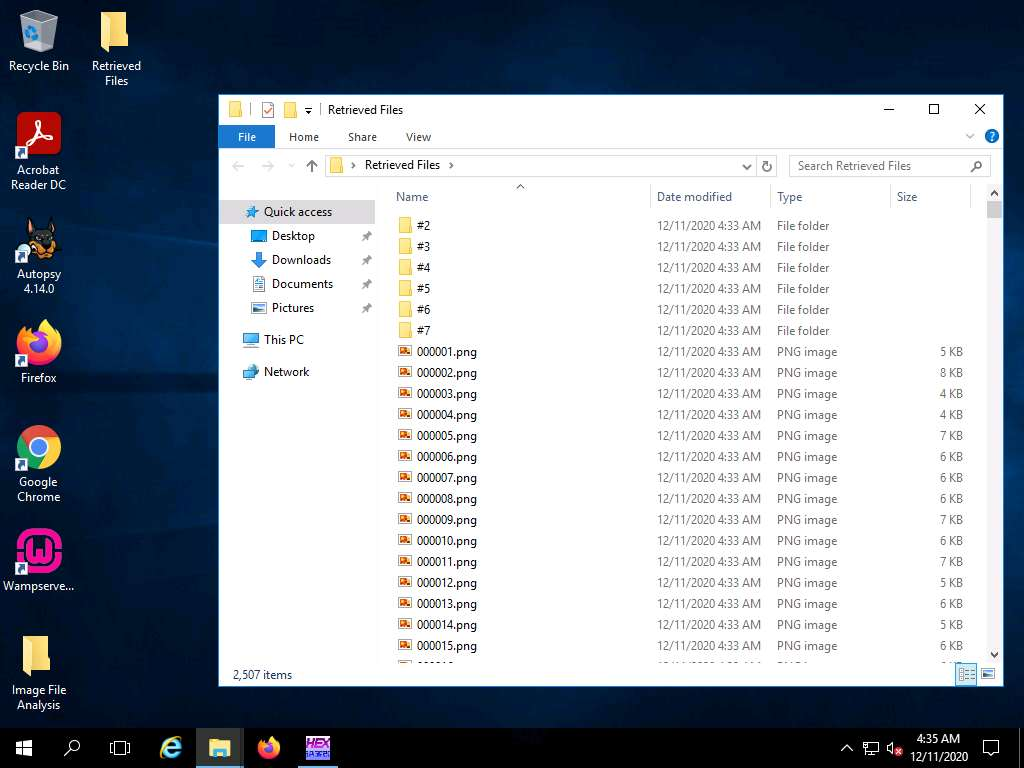Screen dimensions: 1024x768
Task: Click the Properties quick access toolbar icon
Action: pos(268,110)
